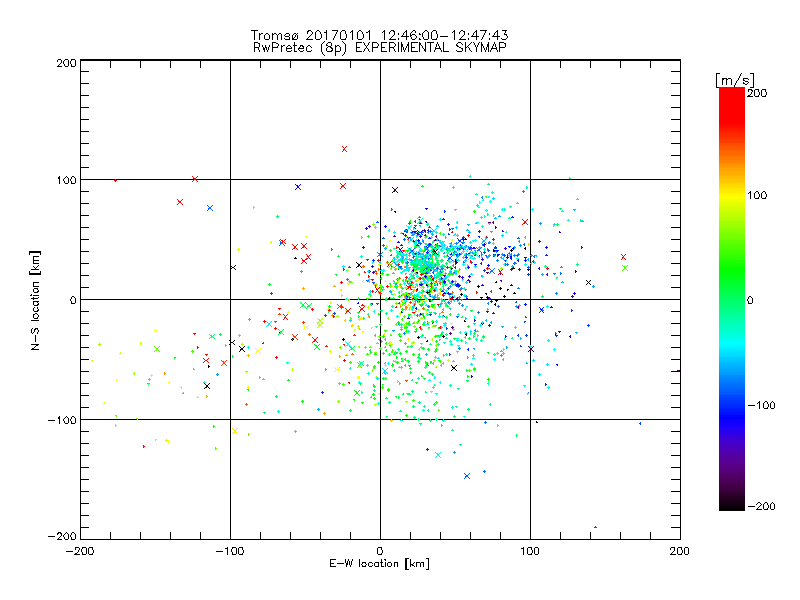Click the x-axis tick label '200'
The width and height of the screenshot is (800, 600).
680,551
